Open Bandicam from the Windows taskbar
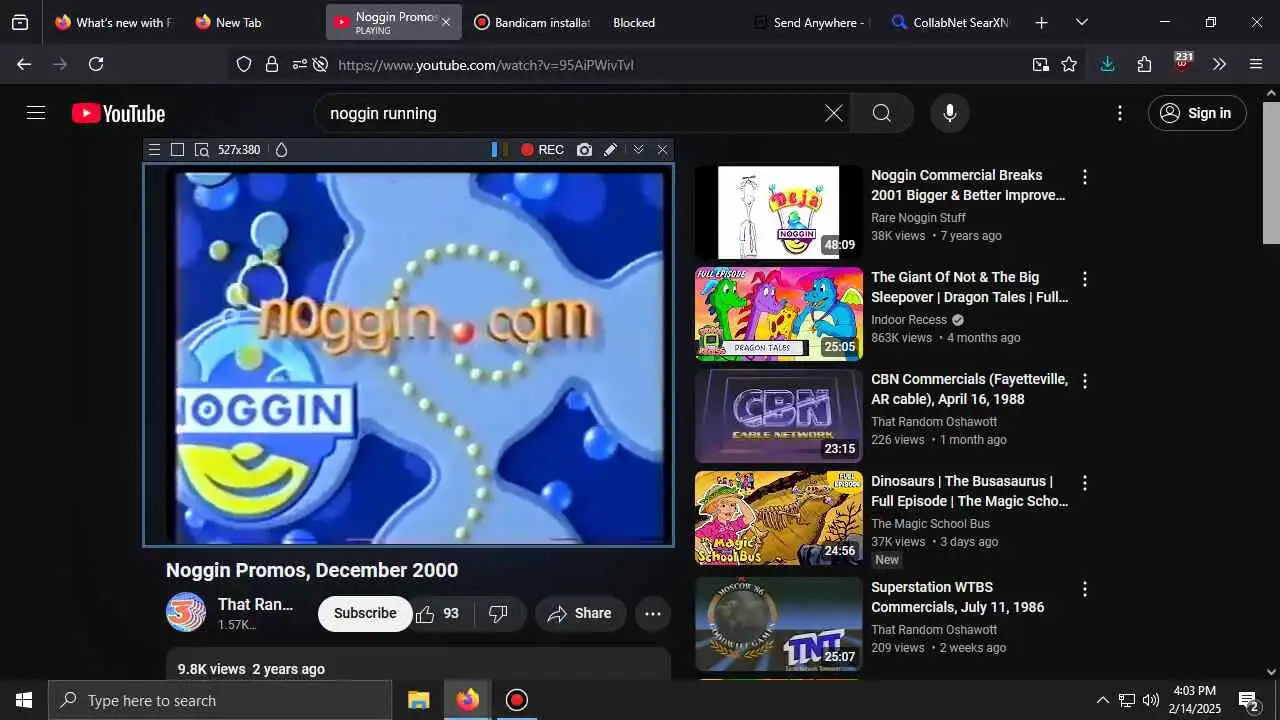The height and width of the screenshot is (720, 1280). 516,700
